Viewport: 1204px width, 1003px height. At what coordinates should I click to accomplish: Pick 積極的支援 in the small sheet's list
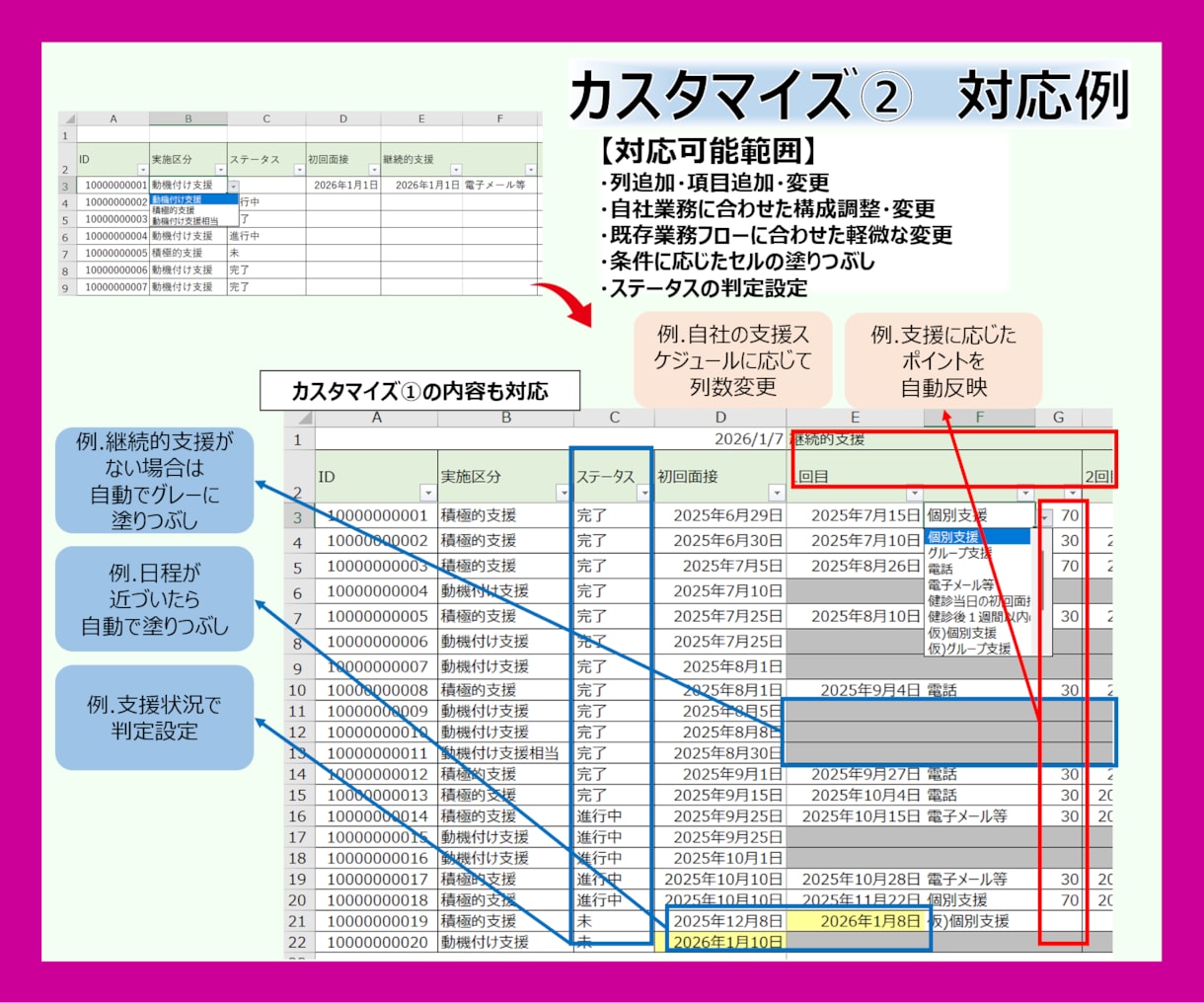click(x=193, y=210)
